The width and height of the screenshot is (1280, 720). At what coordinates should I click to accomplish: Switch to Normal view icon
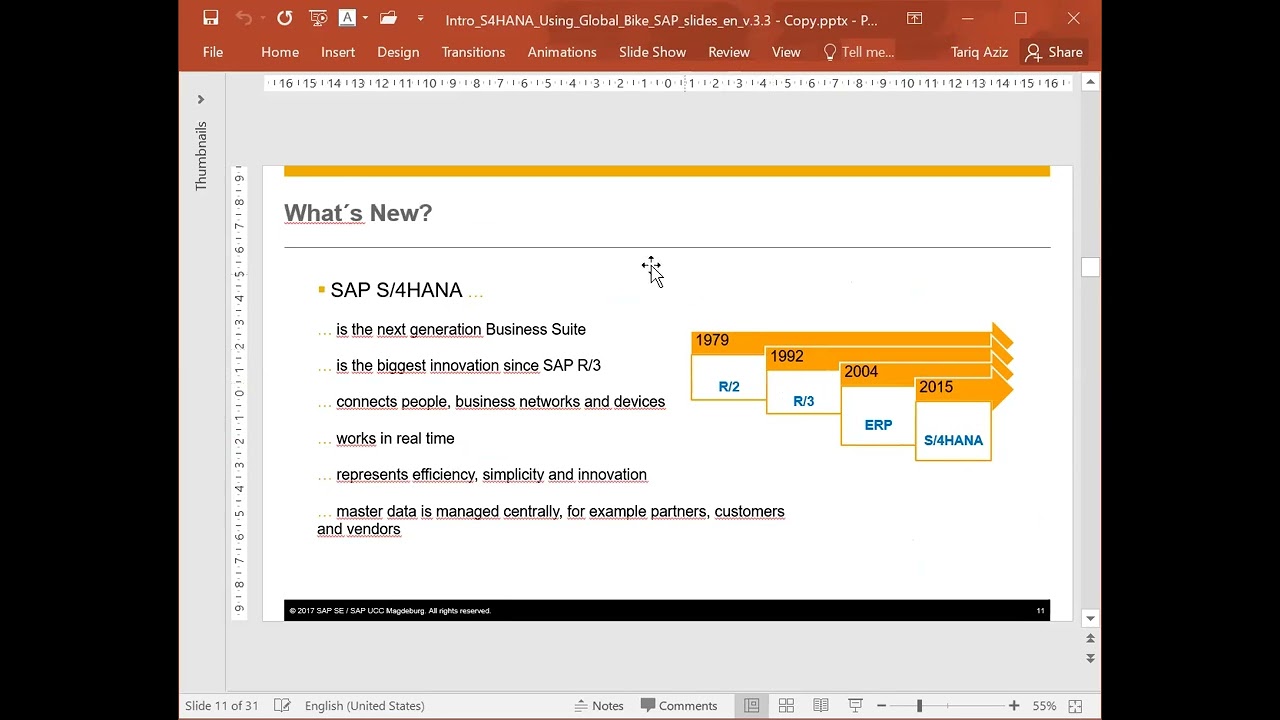click(752, 705)
